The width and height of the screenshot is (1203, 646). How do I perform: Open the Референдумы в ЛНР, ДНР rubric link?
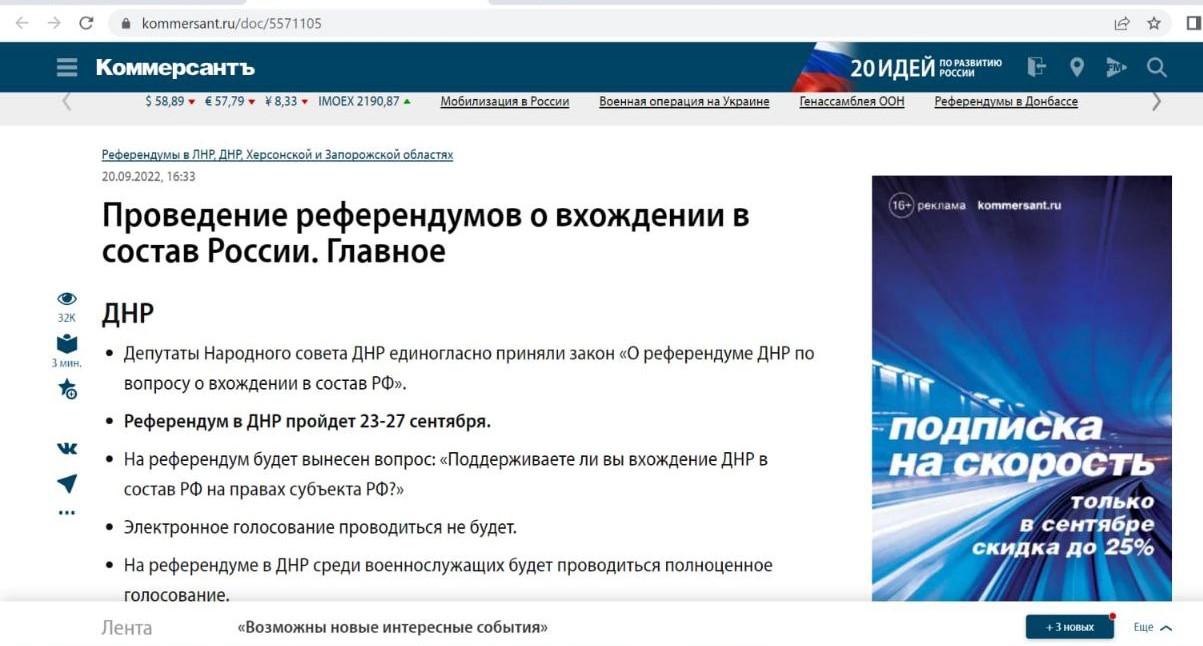277,155
